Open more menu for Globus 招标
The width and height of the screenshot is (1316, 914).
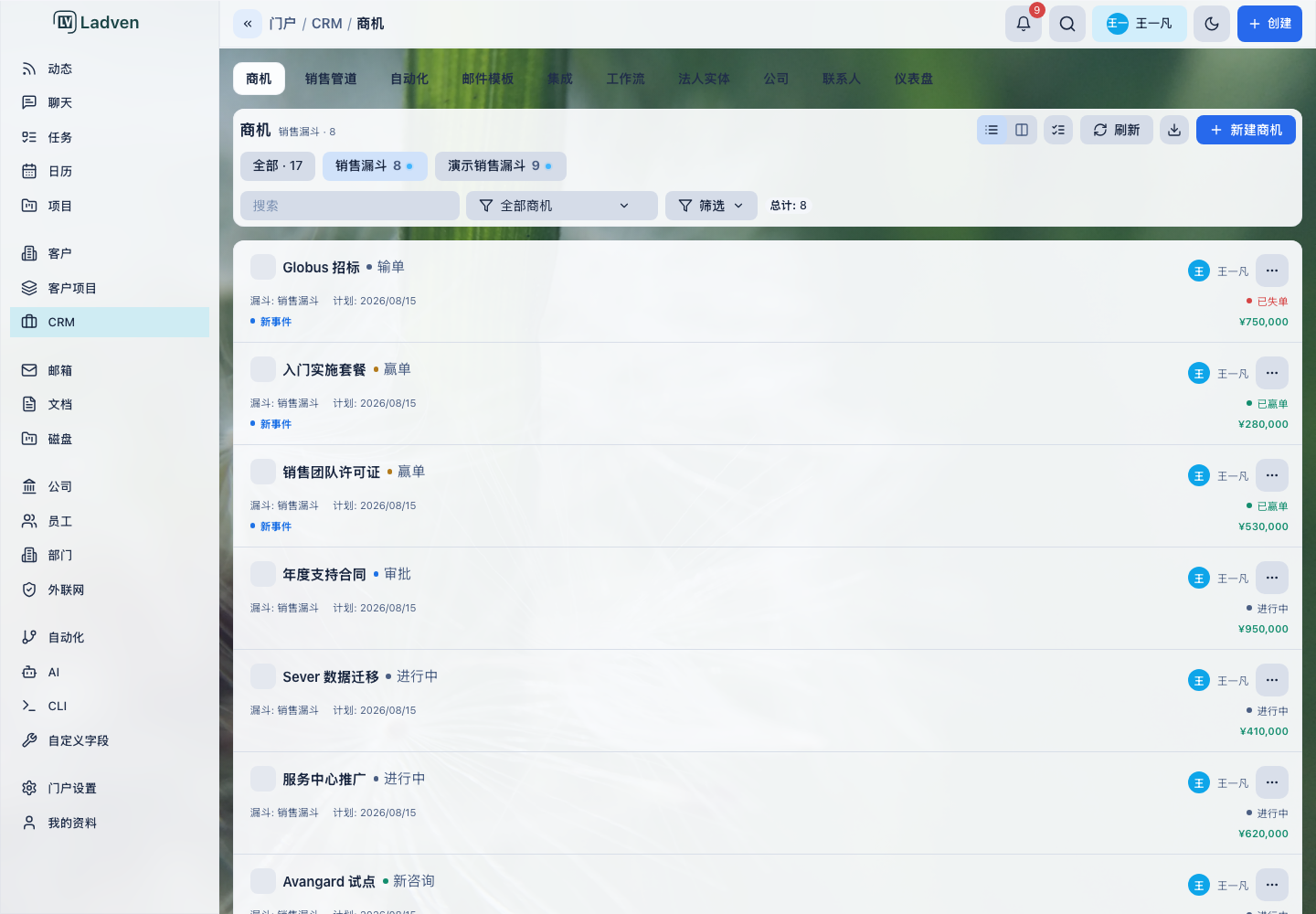(x=1272, y=271)
